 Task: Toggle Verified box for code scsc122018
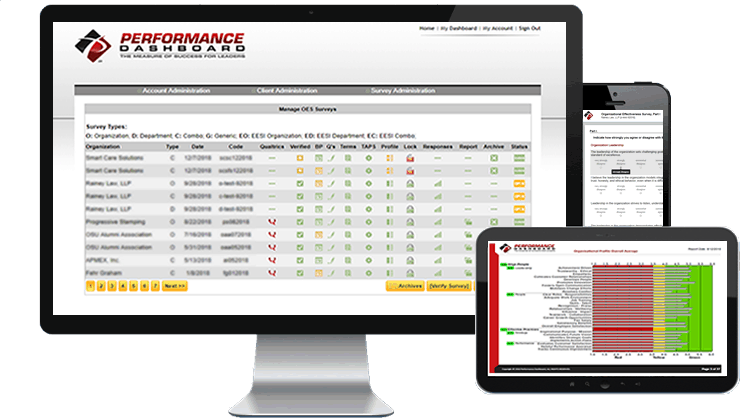pos(300,158)
